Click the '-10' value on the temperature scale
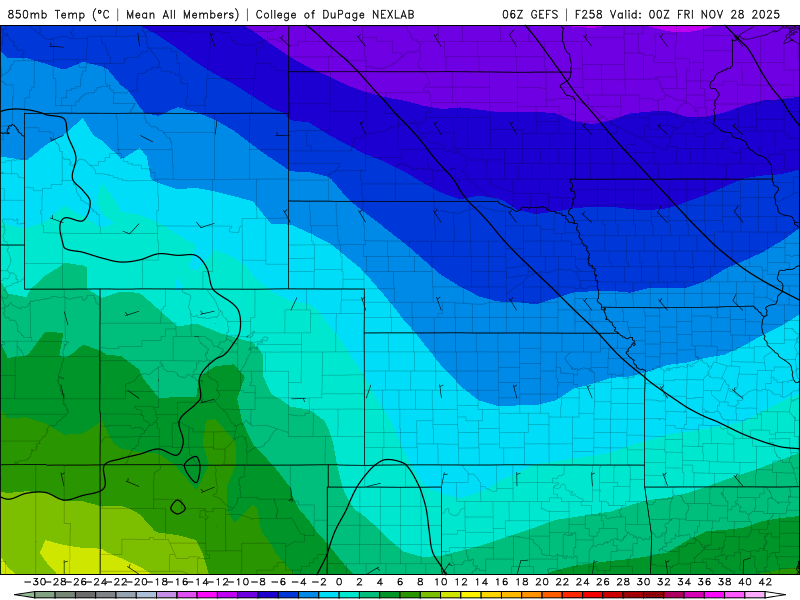This screenshot has width=800, height=600. coord(236,582)
